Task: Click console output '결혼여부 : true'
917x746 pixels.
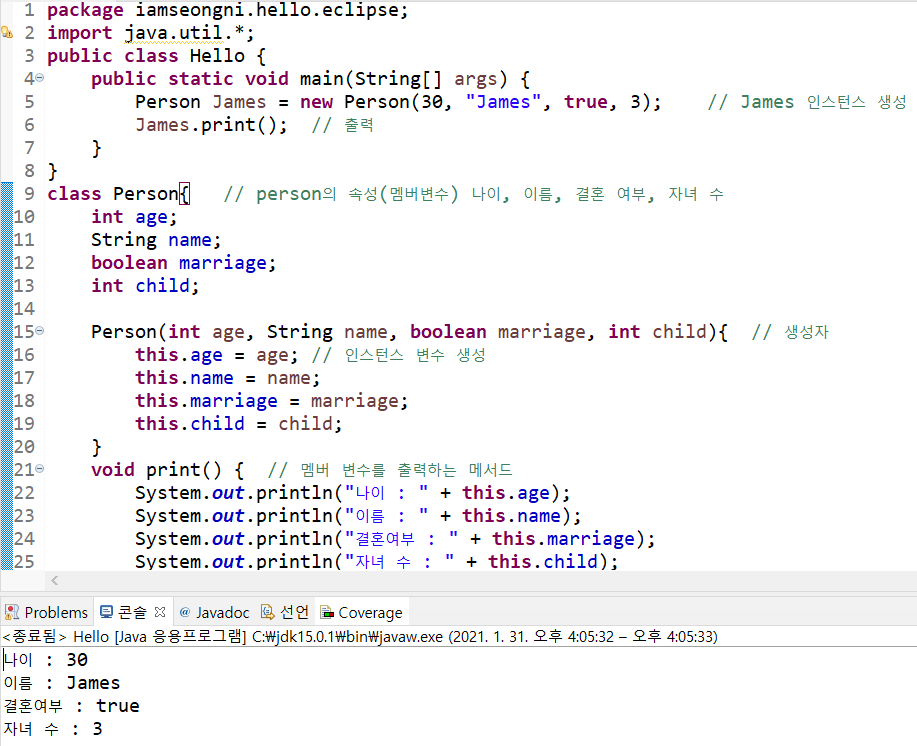Action: pos(71,706)
